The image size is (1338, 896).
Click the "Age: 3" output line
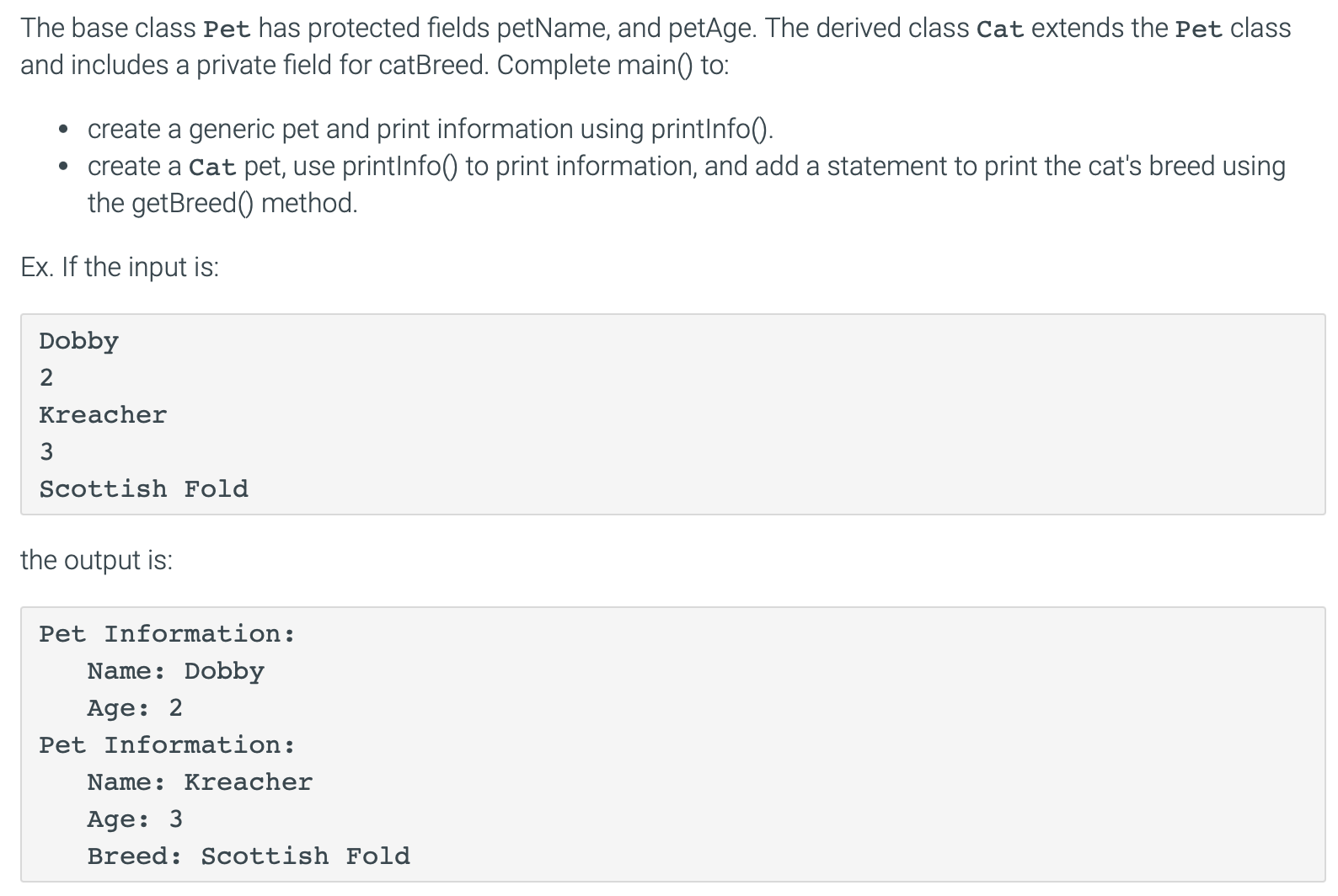coord(135,819)
